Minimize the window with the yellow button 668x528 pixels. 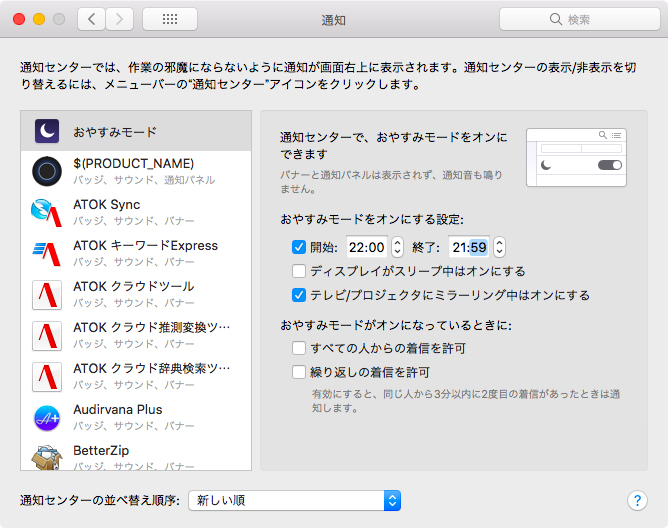39,19
